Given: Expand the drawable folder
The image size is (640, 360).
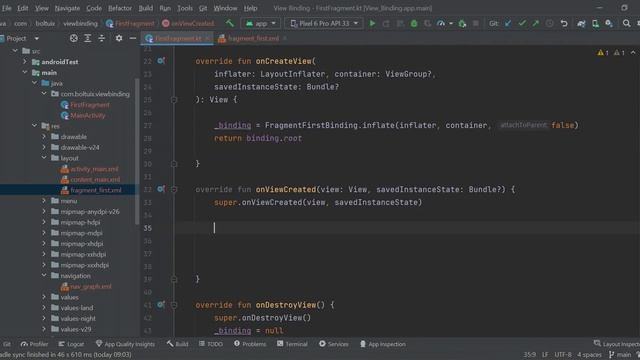Looking at the screenshot, I should (x=44, y=136).
